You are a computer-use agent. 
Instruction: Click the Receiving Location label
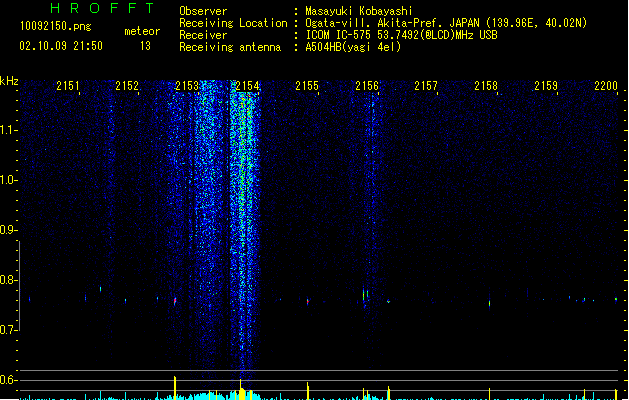pos(233,23)
